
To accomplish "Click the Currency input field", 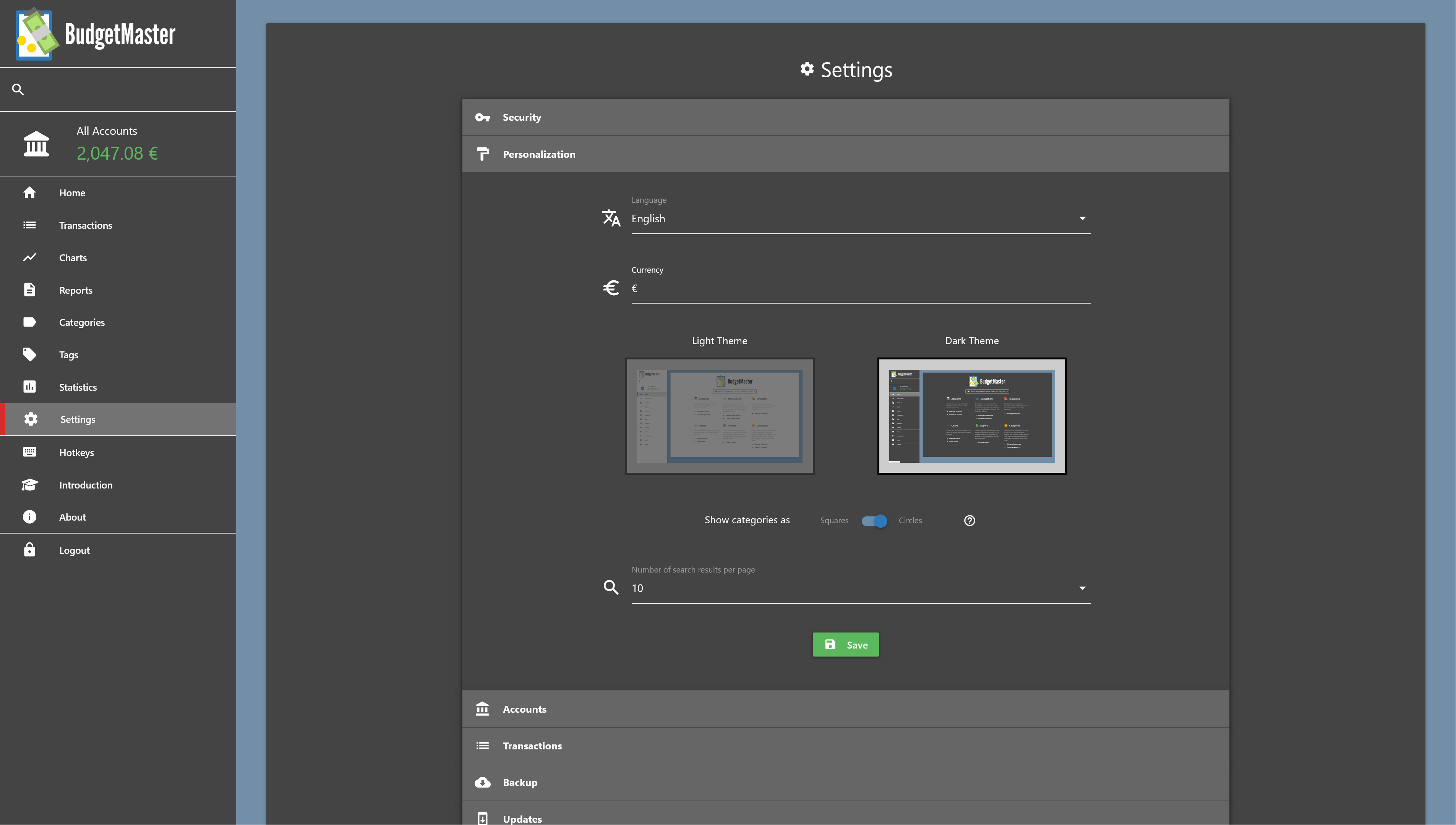I will point(861,288).
